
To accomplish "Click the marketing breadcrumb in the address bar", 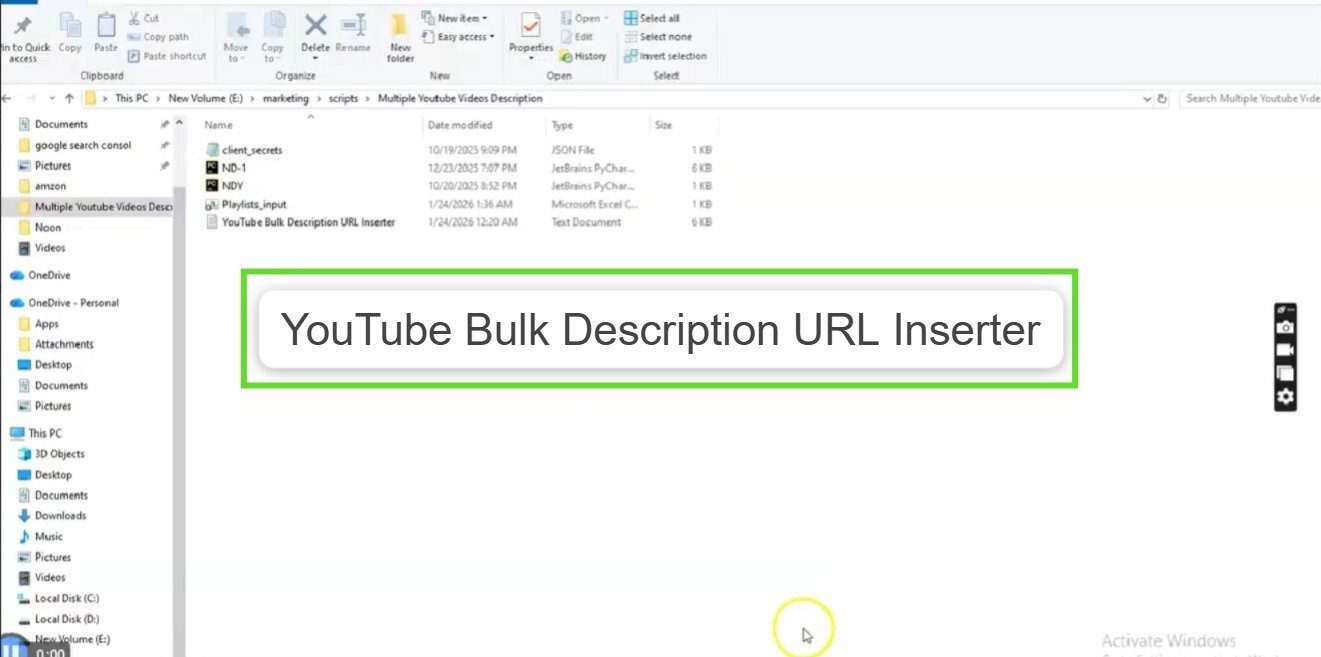I will (x=286, y=98).
